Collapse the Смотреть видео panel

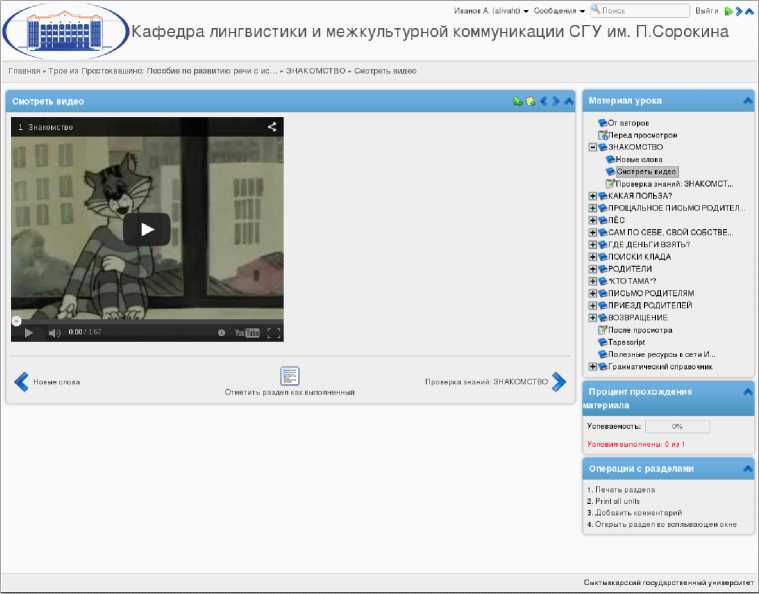569,101
